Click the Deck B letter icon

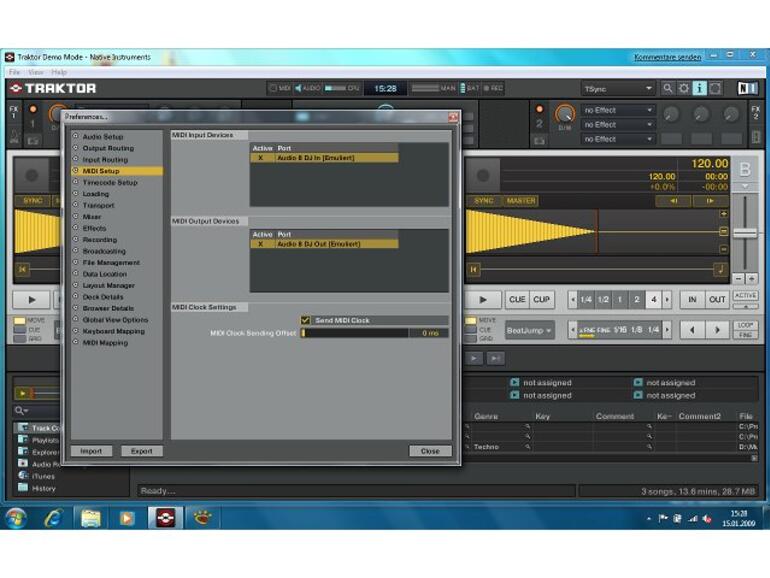745,169
